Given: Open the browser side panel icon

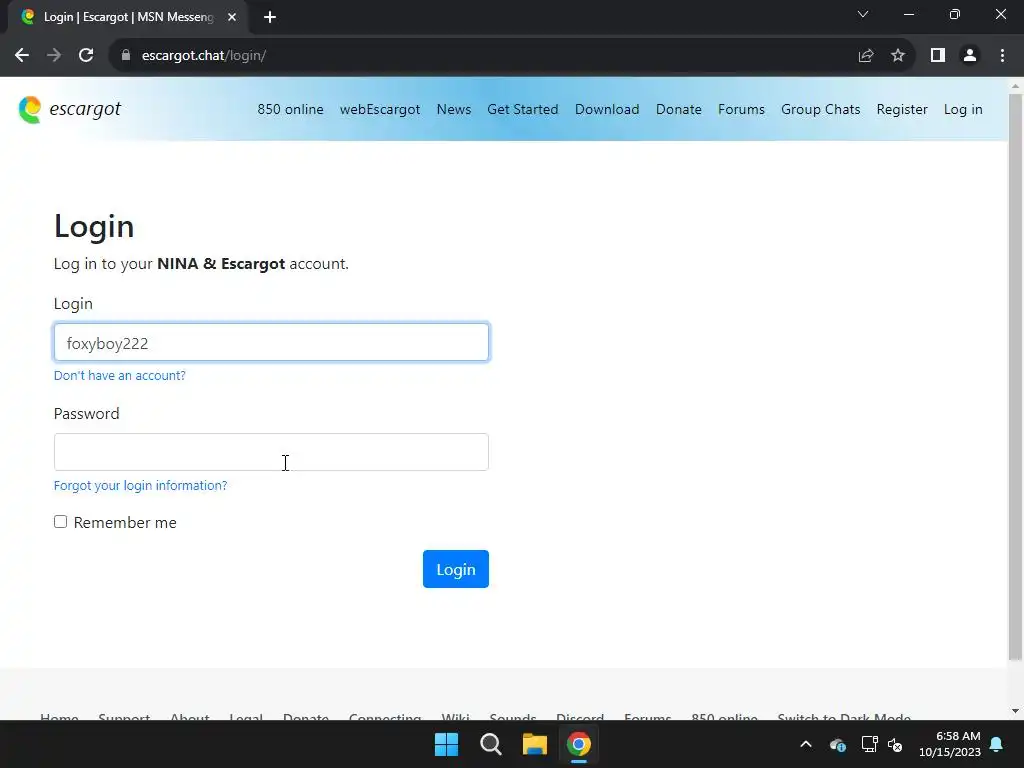Looking at the screenshot, I should [938, 56].
